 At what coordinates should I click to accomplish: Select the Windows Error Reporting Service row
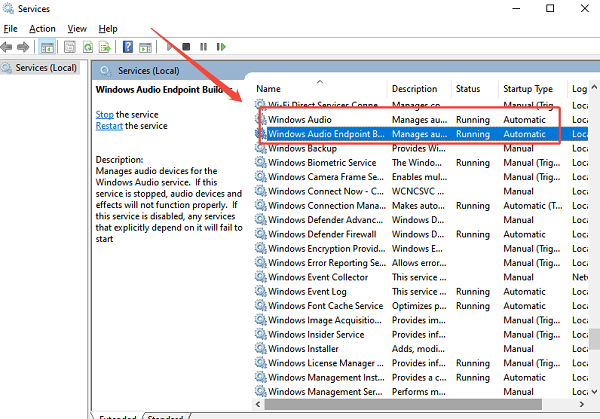tap(421, 262)
